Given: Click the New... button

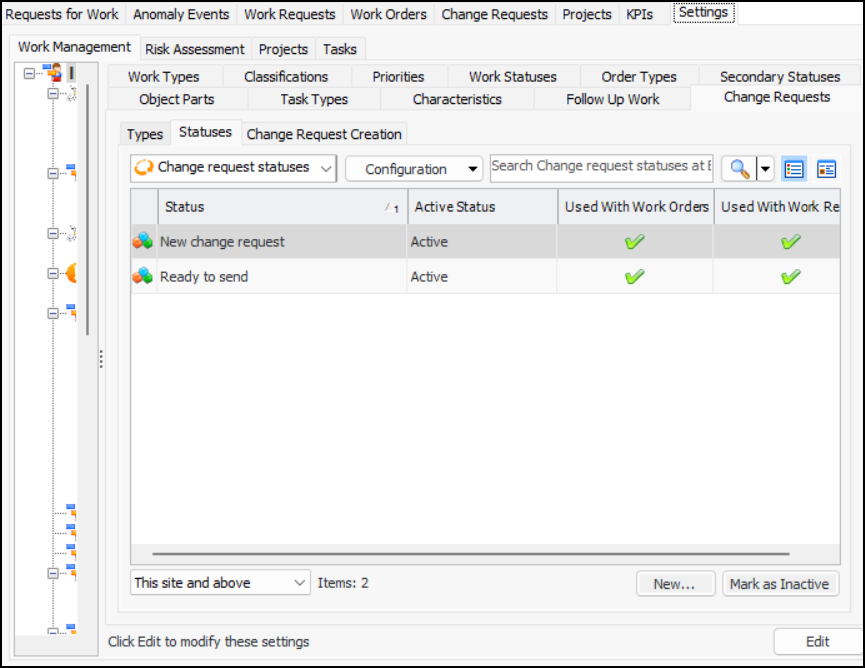Looking at the screenshot, I should click(675, 584).
